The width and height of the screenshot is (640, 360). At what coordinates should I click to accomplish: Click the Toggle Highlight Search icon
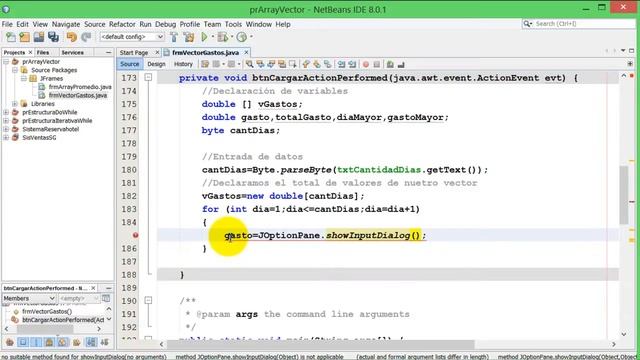click(282, 64)
